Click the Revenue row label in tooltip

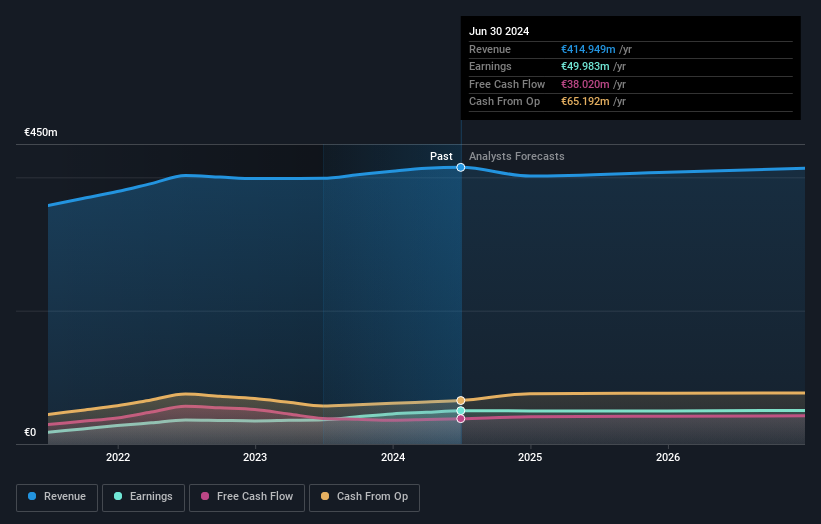pyautogui.click(x=490, y=49)
